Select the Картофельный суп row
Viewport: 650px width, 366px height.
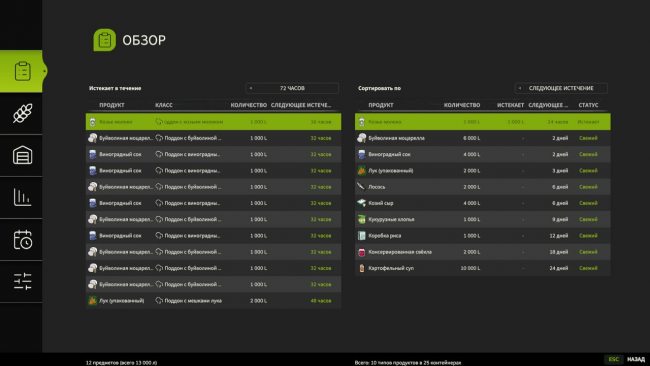pos(483,268)
